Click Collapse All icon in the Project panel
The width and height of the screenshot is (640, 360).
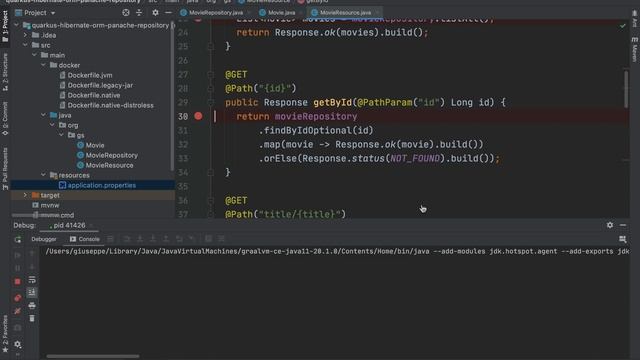point(139,13)
